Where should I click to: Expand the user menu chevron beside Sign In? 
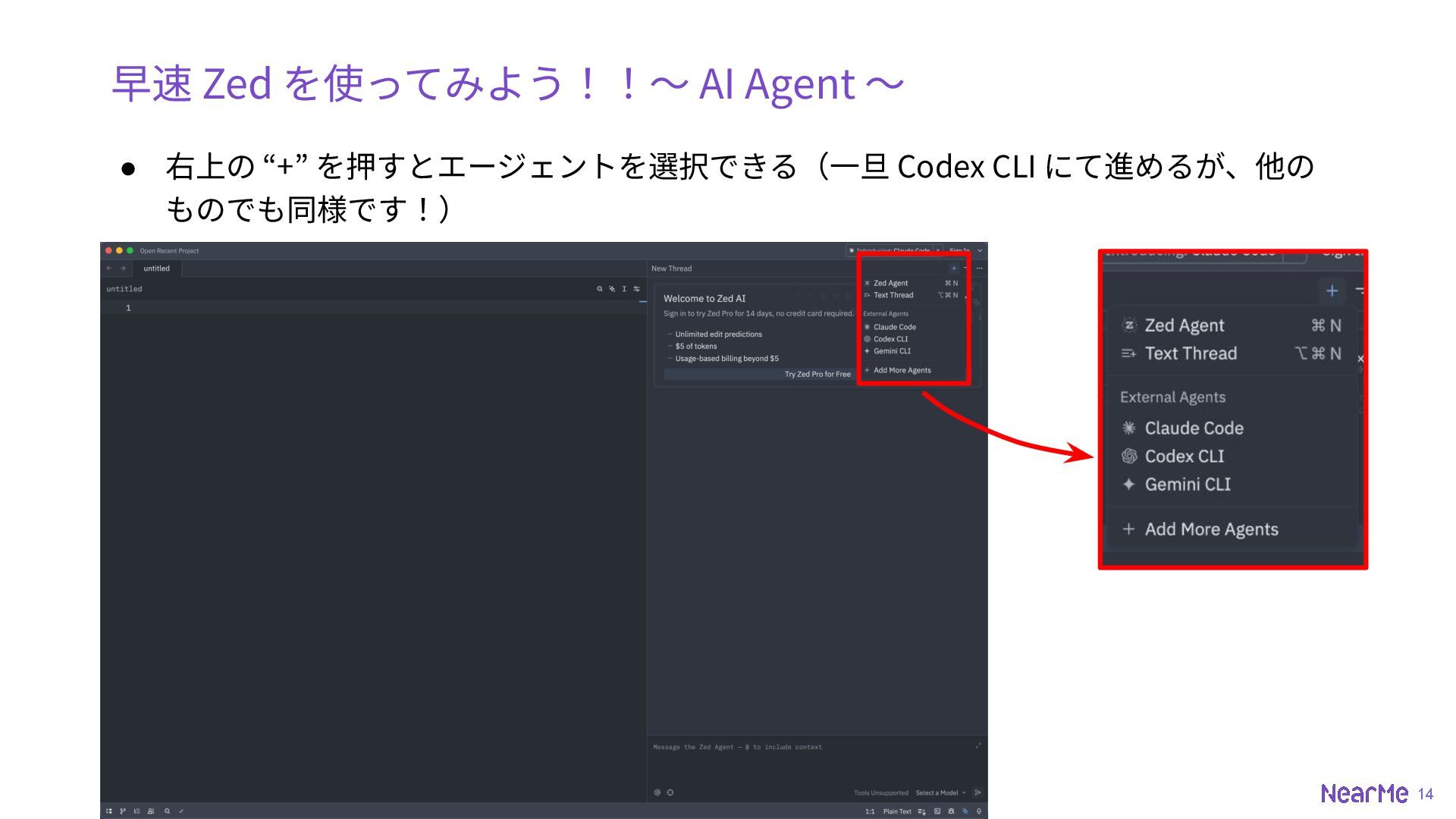pyautogui.click(x=980, y=250)
